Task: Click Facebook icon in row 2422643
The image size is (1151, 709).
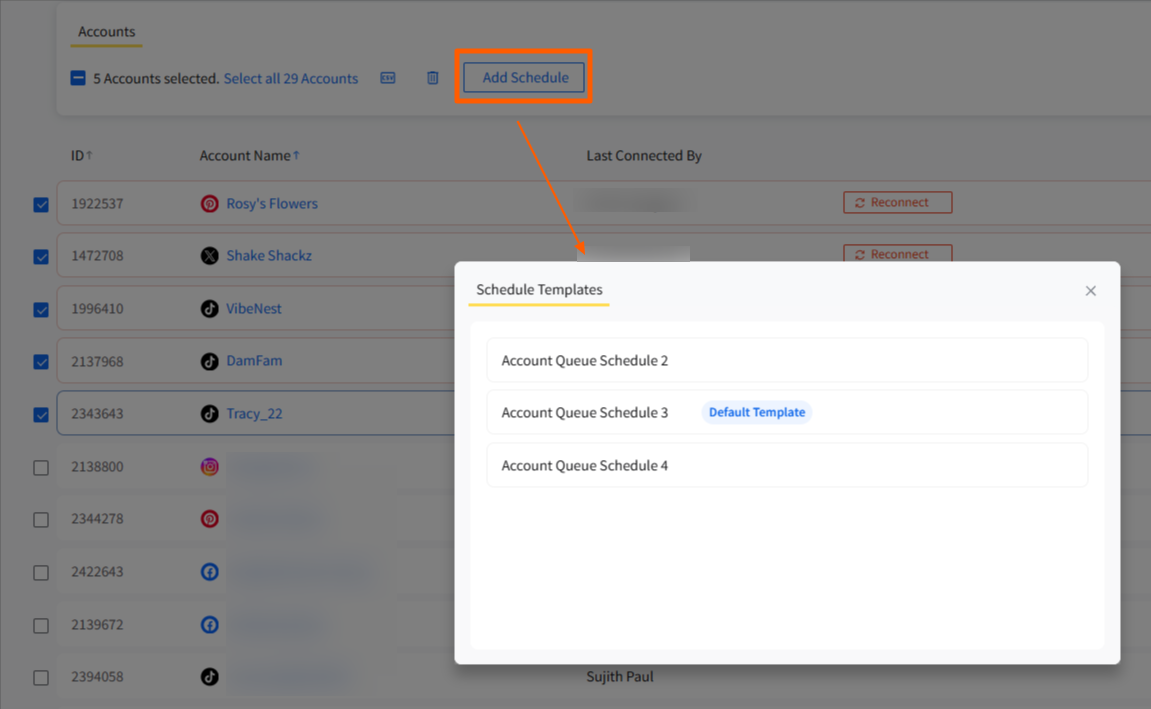Action: click(209, 572)
